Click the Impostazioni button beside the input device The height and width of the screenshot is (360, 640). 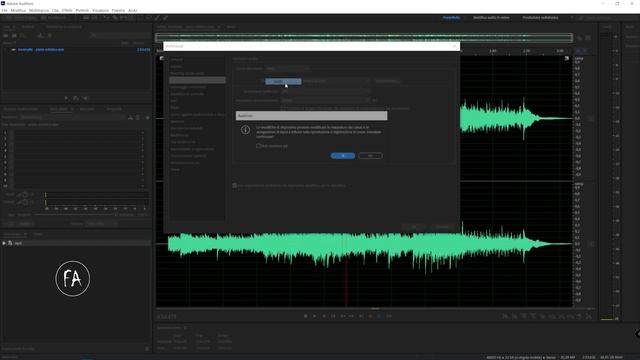click(x=387, y=81)
